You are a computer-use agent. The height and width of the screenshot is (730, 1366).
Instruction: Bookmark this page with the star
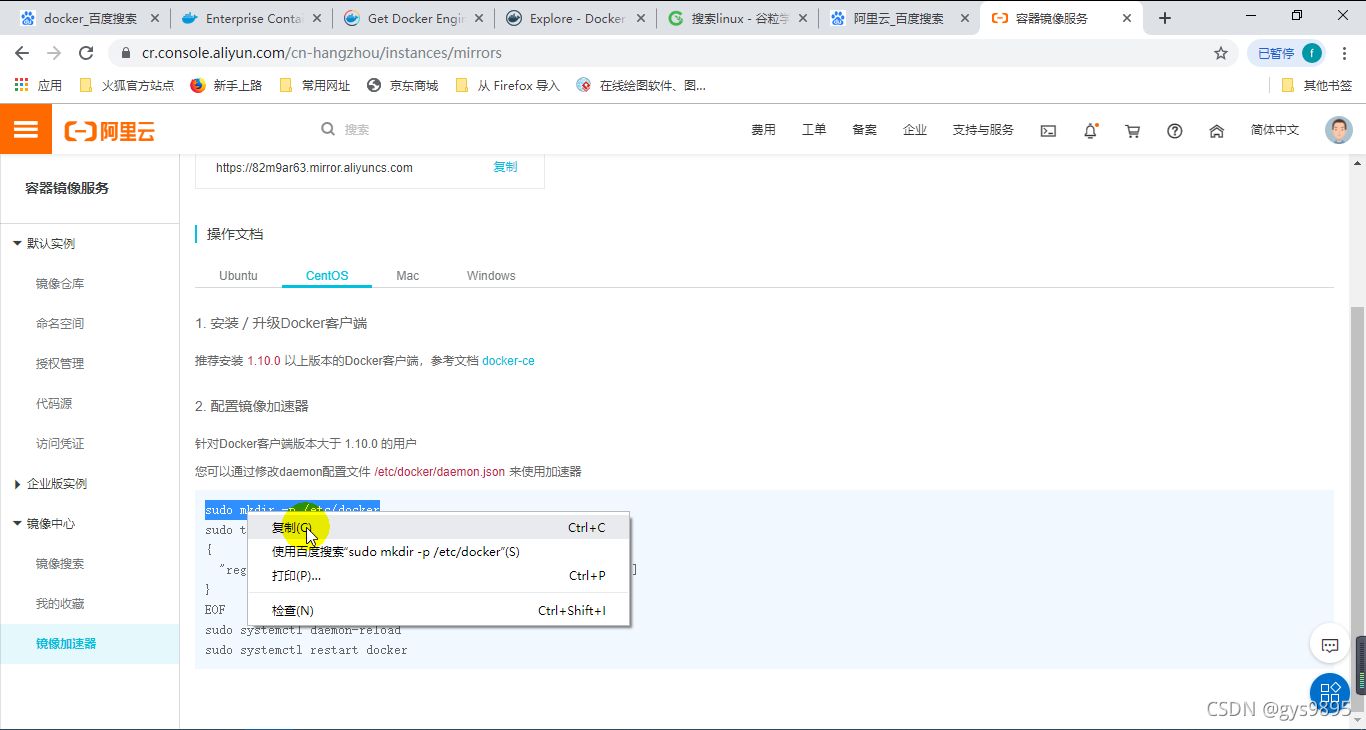[x=1221, y=53]
